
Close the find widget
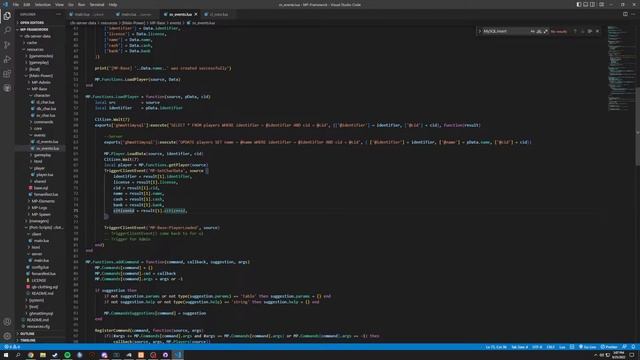pyautogui.click(x=598, y=31)
